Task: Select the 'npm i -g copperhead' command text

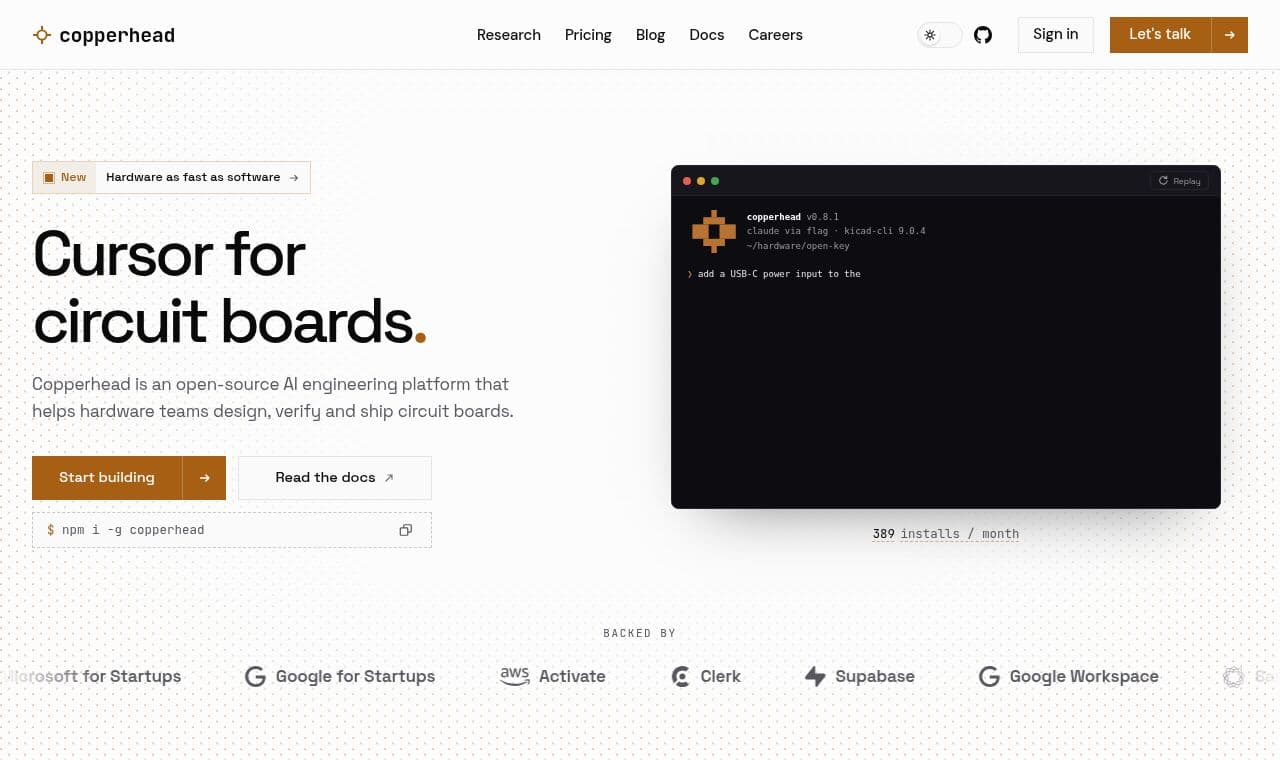Action: [x=133, y=530]
